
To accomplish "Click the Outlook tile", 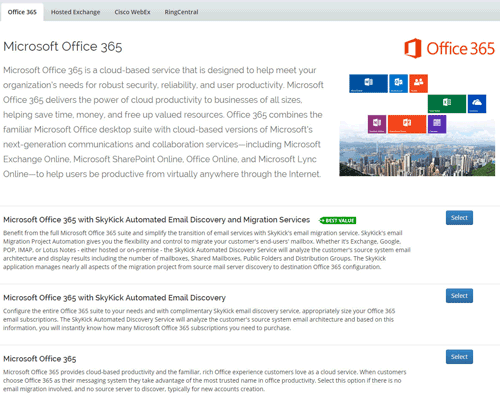I will pyautogui.click(x=398, y=83).
